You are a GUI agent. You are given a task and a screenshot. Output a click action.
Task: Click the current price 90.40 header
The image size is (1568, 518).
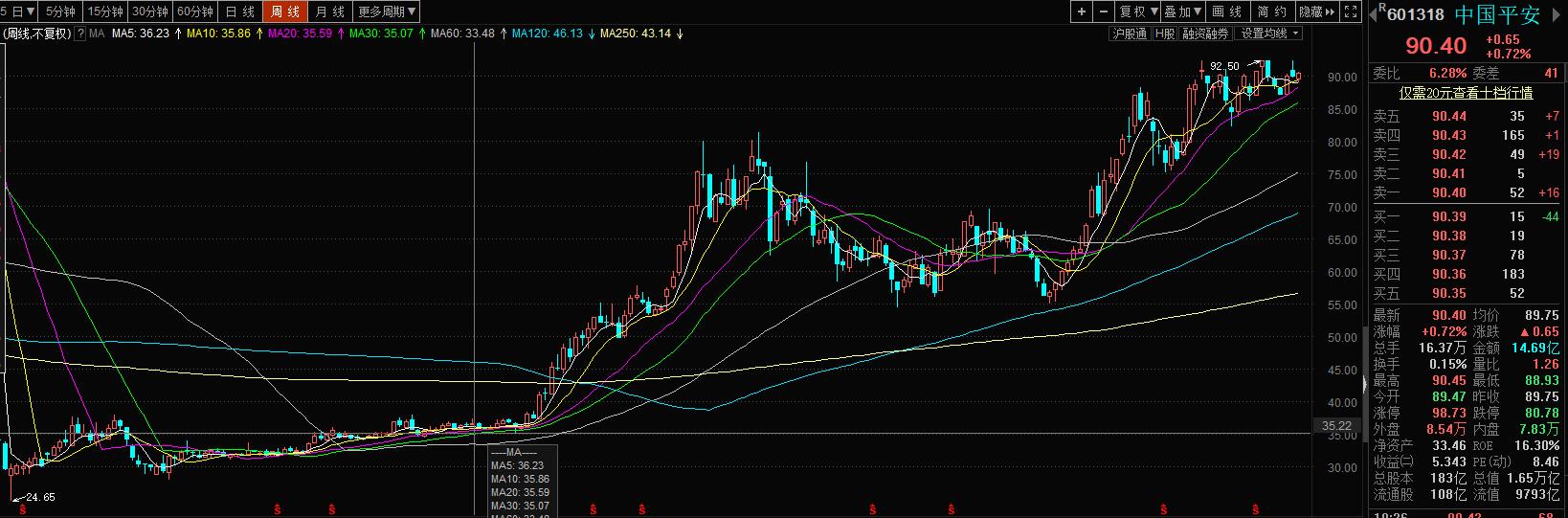tap(1435, 46)
